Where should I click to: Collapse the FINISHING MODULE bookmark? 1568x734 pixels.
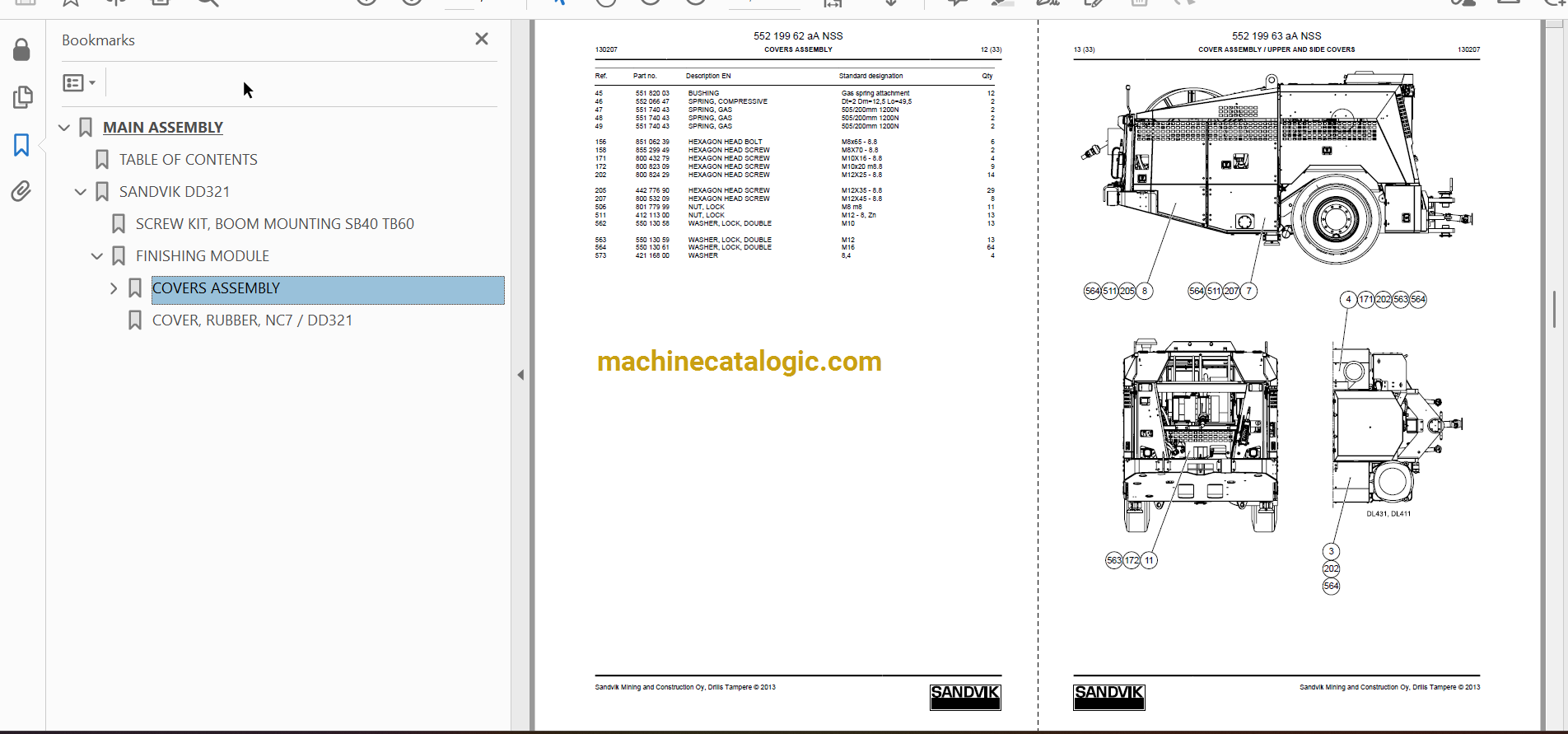click(x=97, y=256)
